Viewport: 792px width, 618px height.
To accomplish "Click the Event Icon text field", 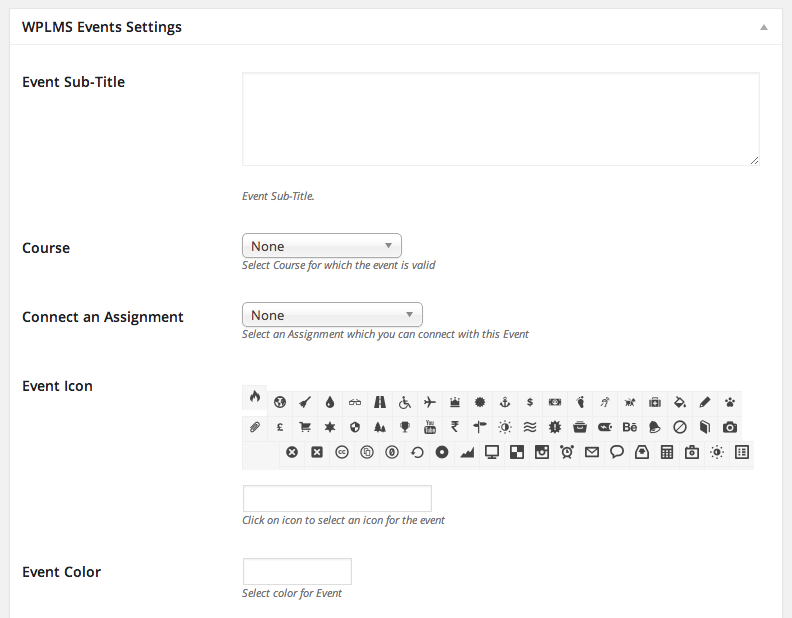I will click(337, 499).
